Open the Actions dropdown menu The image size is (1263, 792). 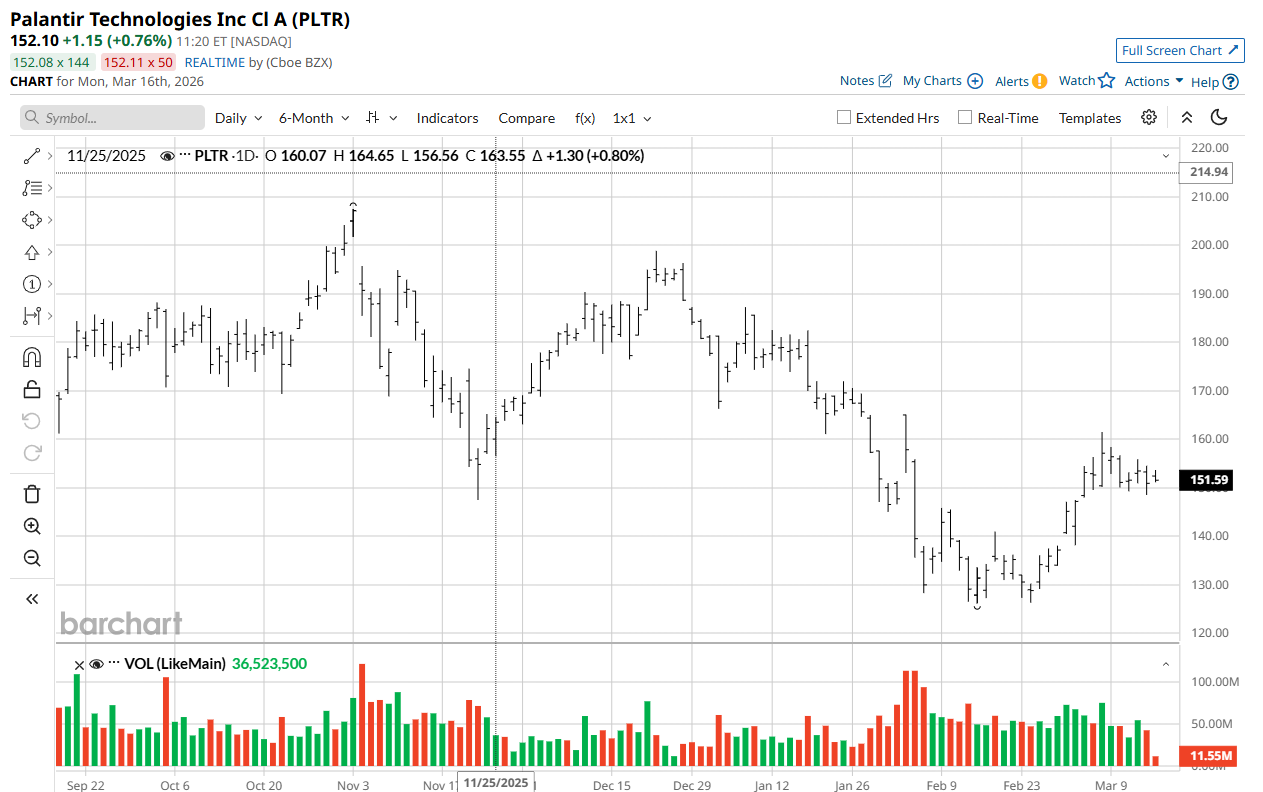click(x=1154, y=81)
